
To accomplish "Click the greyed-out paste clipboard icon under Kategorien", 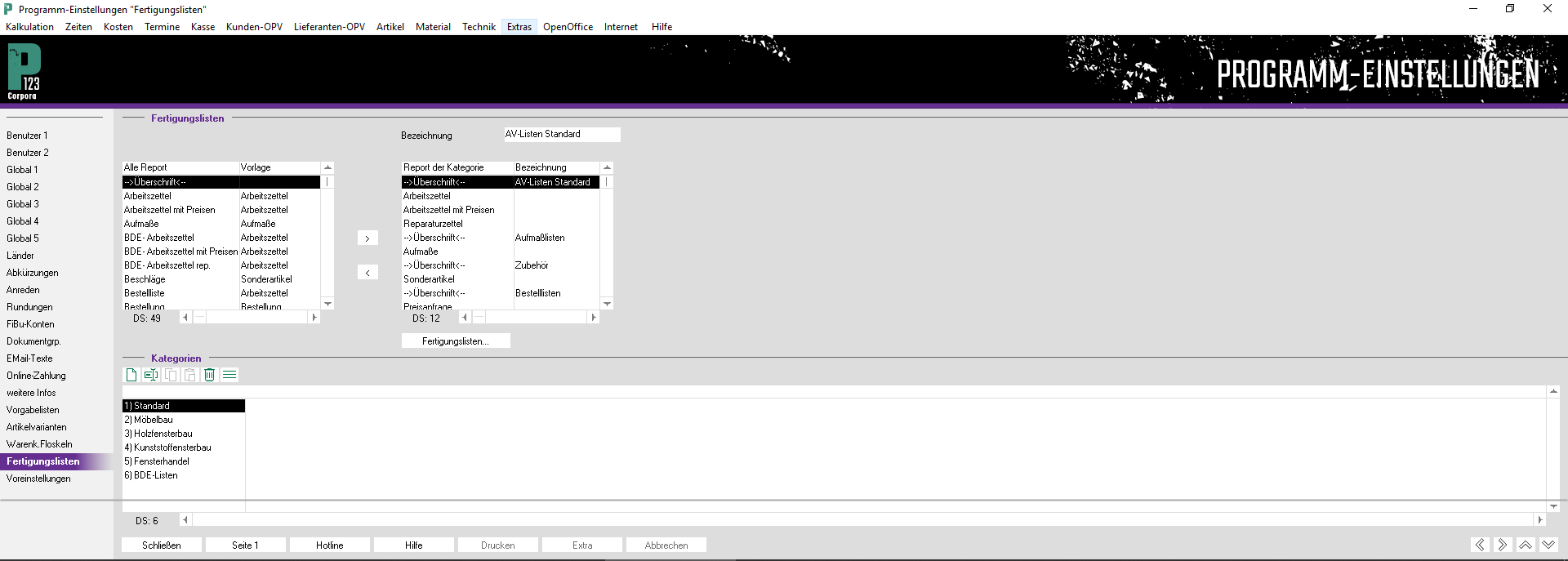I will pyautogui.click(x=190, y=375).
